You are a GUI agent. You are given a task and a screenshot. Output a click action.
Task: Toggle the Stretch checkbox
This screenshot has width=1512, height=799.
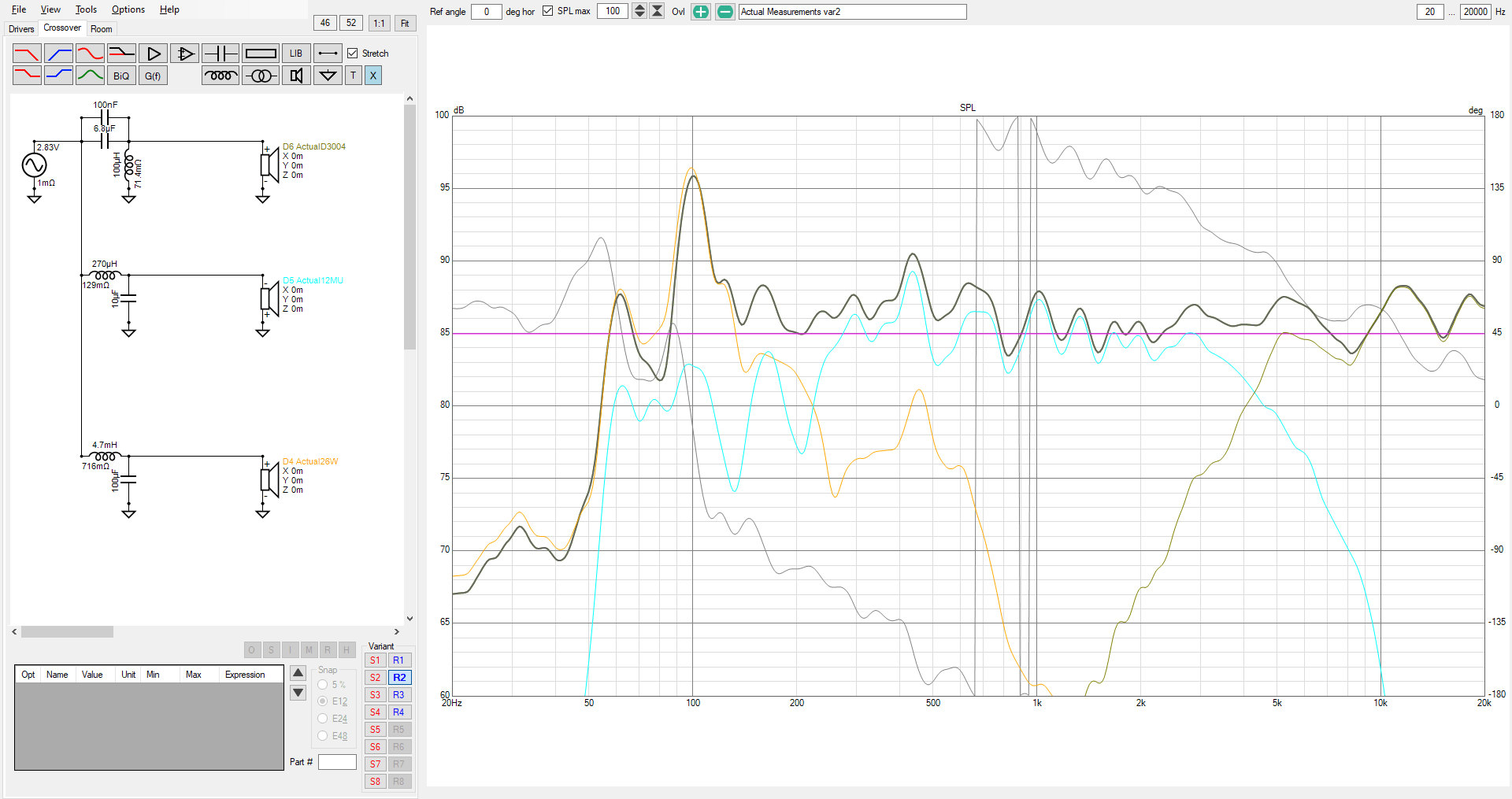pos(353,54)
